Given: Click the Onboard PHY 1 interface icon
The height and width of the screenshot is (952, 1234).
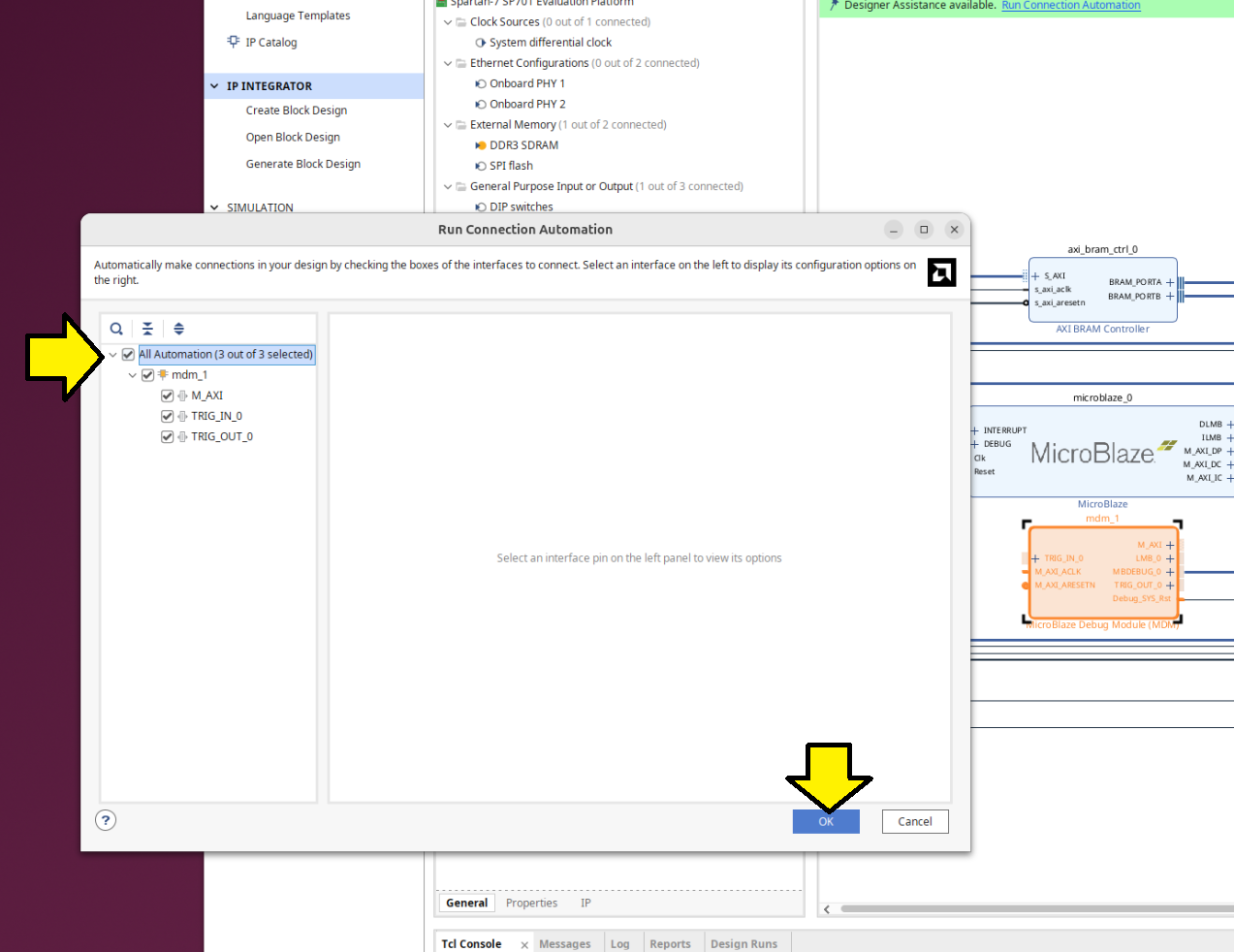Looking at the screenshot, I should [x=479, y=82].
